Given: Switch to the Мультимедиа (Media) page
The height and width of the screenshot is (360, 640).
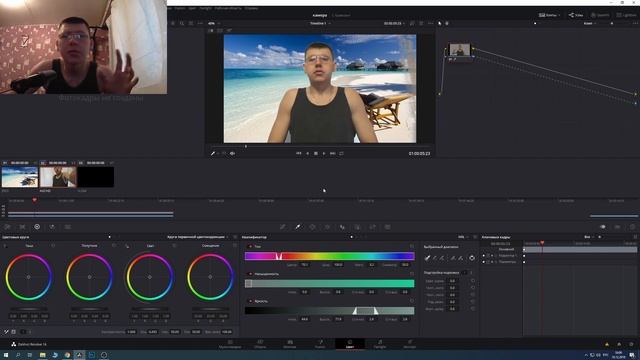Looking at the screenshot, I should click(230, 344).
